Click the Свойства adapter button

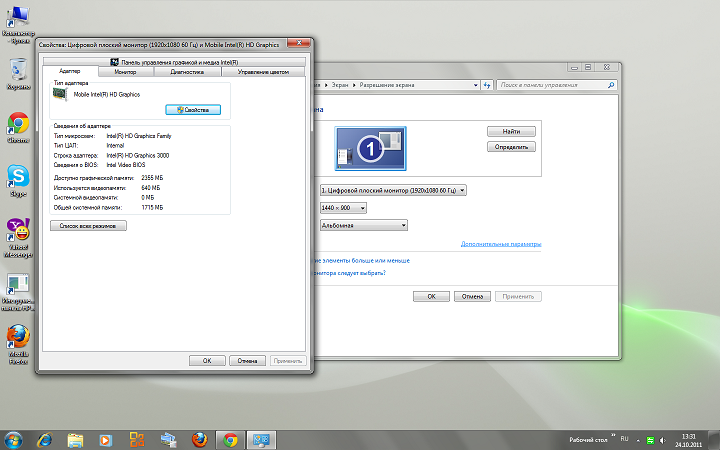pos(193,110)
